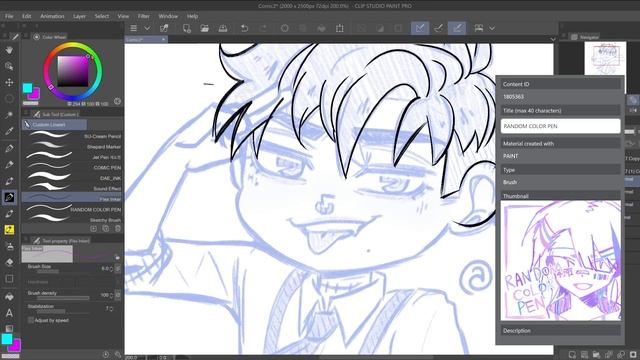Viewport: 640px width, 360px height.
Task: Click the Undo arrow icon
Action: 244,28
